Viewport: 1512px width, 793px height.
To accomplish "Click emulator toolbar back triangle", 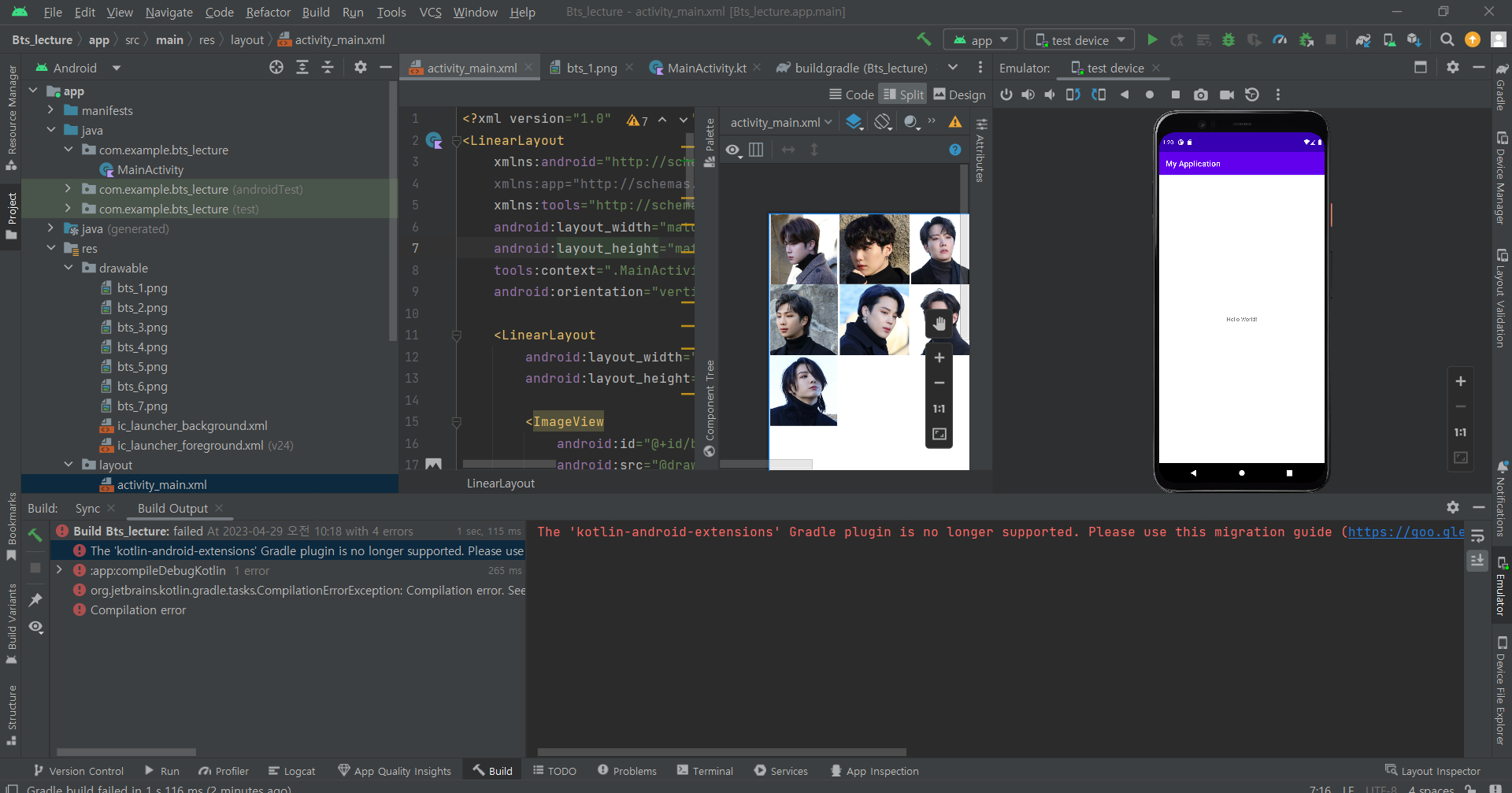I will coord(1125,94).
